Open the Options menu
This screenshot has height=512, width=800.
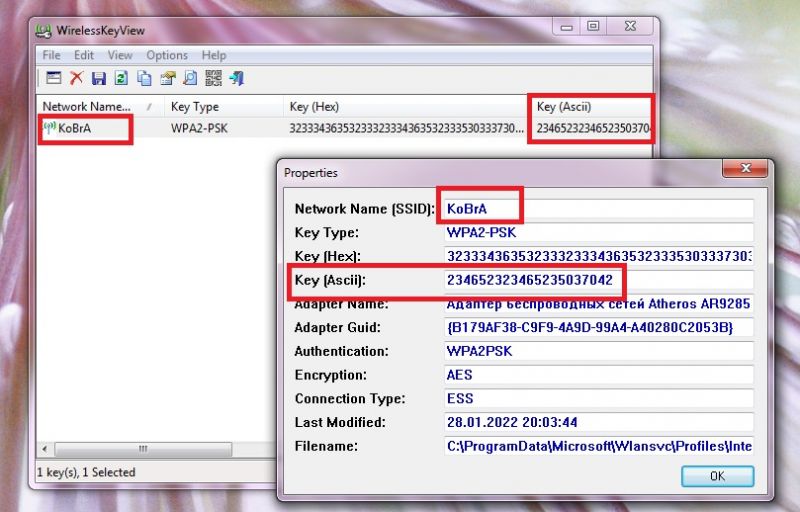167,55
